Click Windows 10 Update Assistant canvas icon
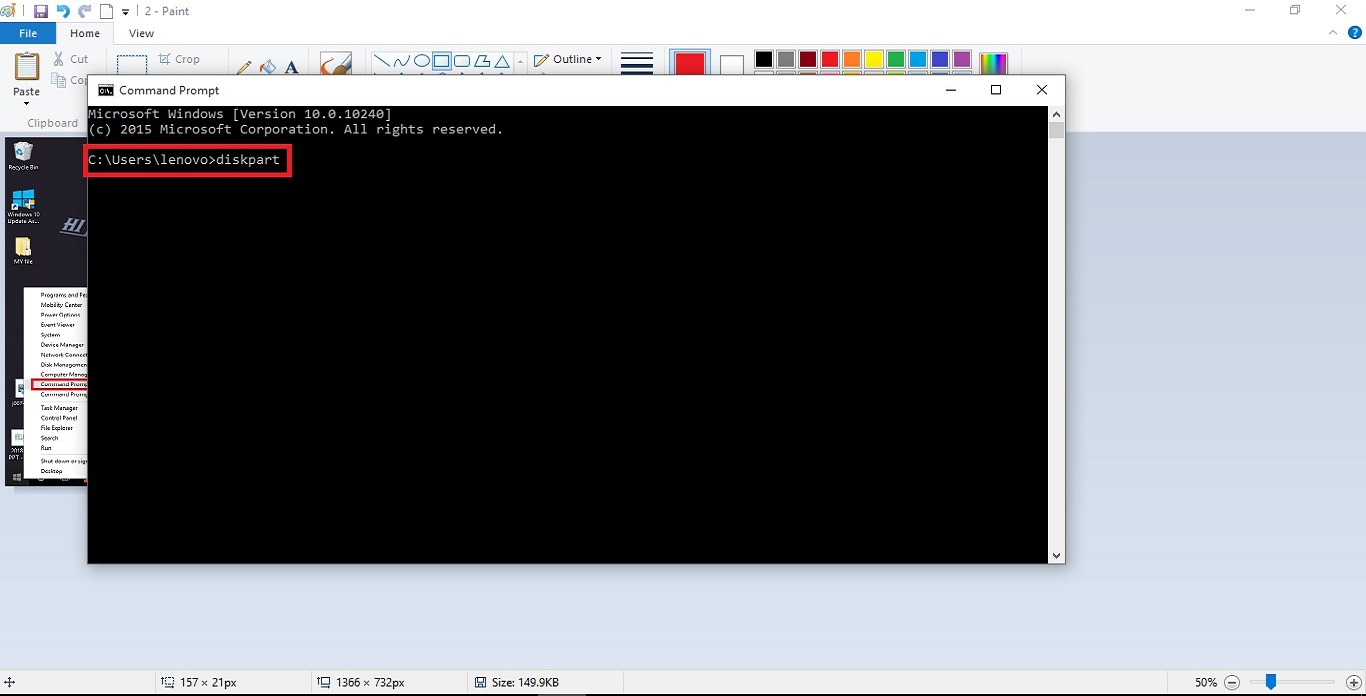The width and height of the screenshot is (1366, 696). [x=23, y=206]
